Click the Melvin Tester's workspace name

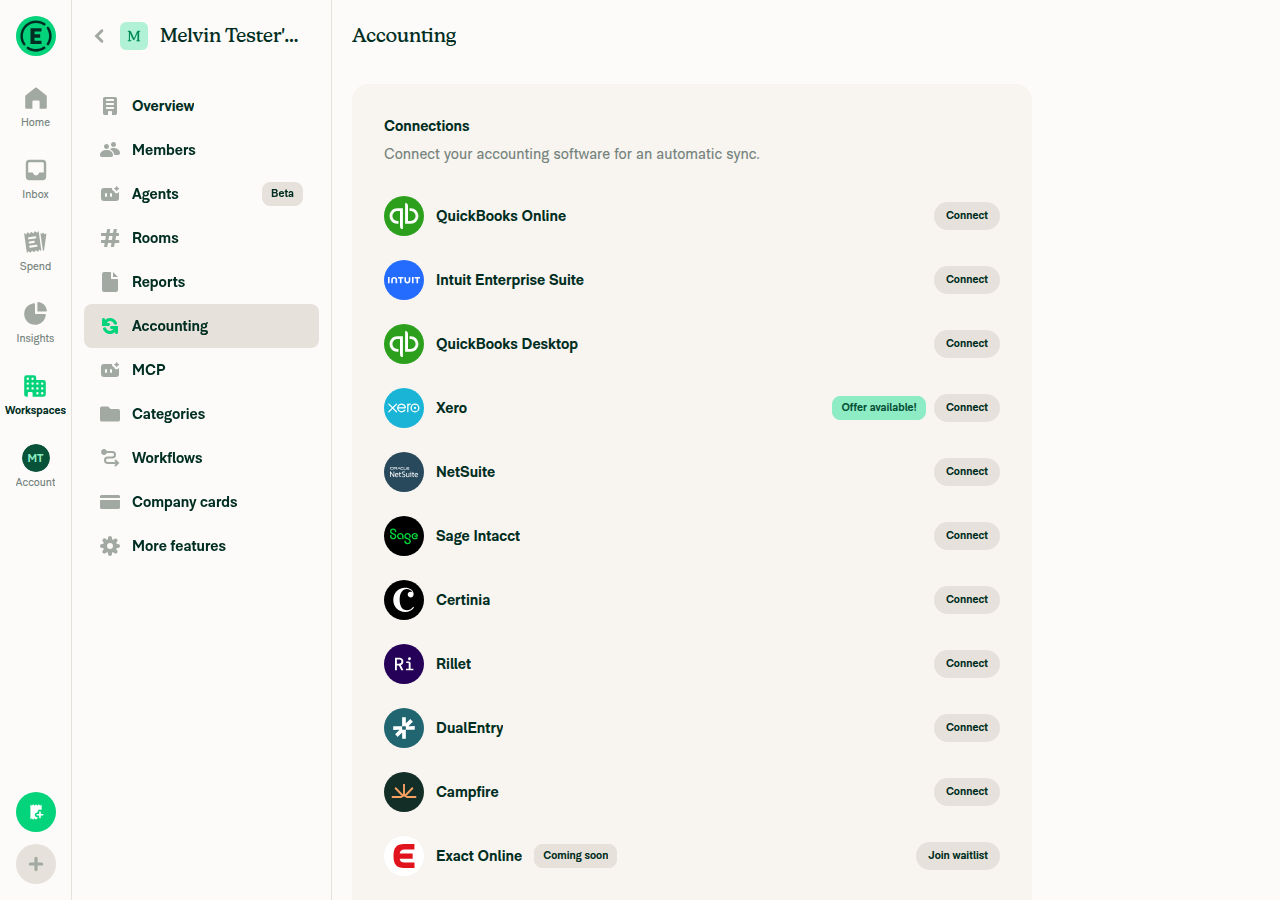[x=229, y=36]
